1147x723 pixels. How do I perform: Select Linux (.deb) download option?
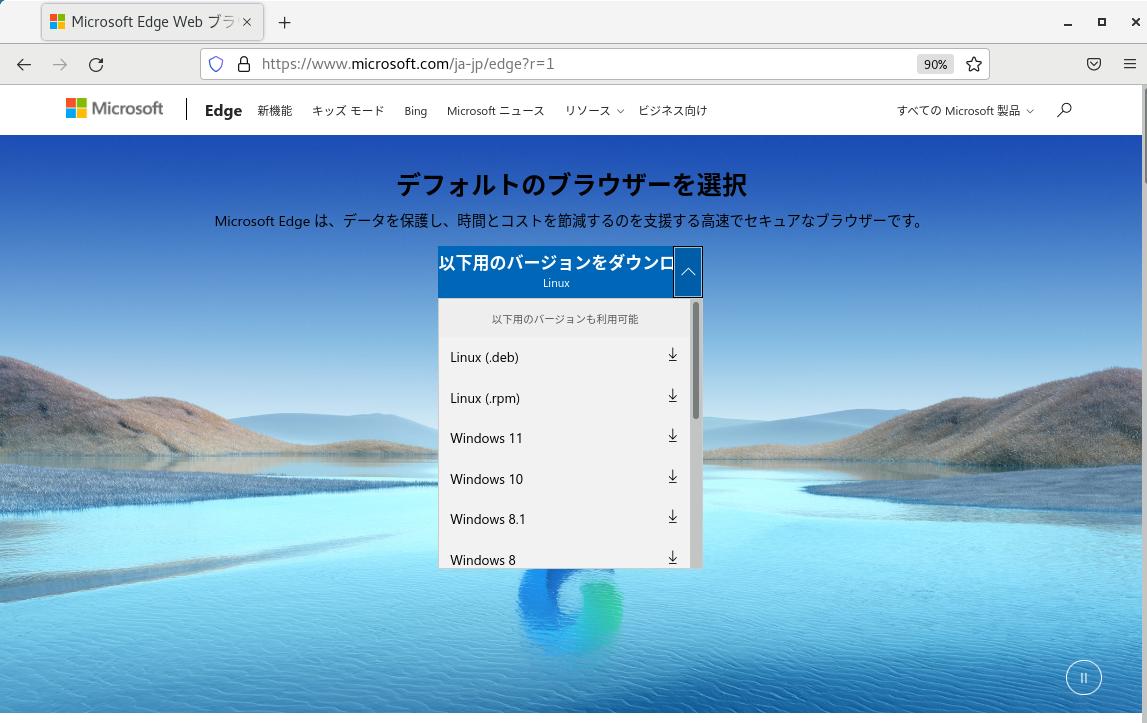pyautogui.click(x=564, y=357)
